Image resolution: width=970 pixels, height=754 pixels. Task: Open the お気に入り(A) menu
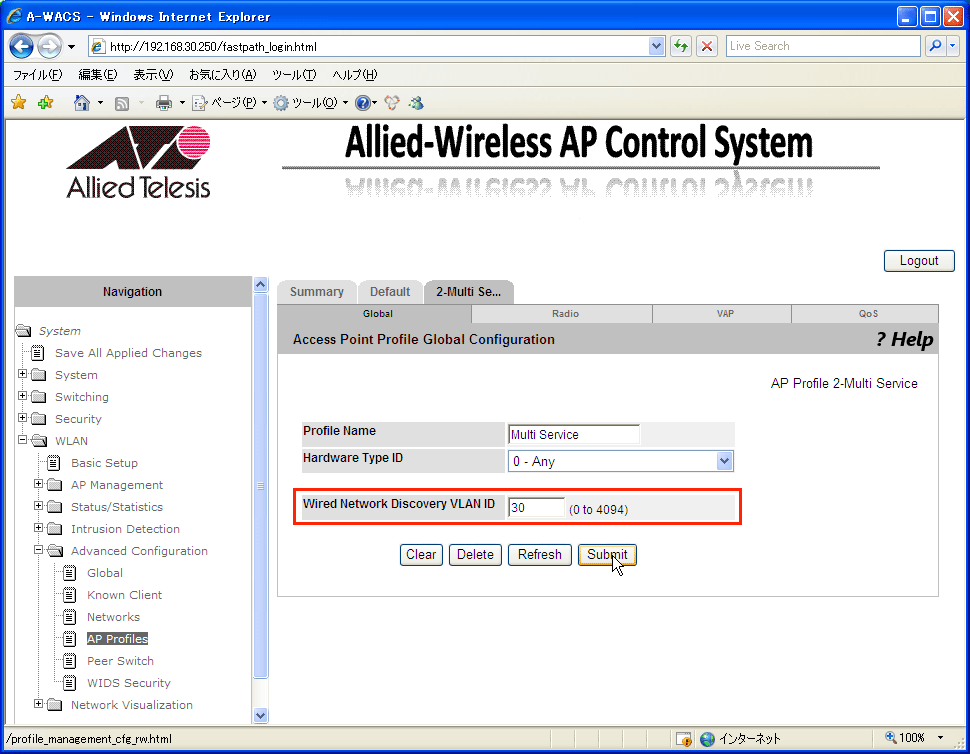coord(223,75)
